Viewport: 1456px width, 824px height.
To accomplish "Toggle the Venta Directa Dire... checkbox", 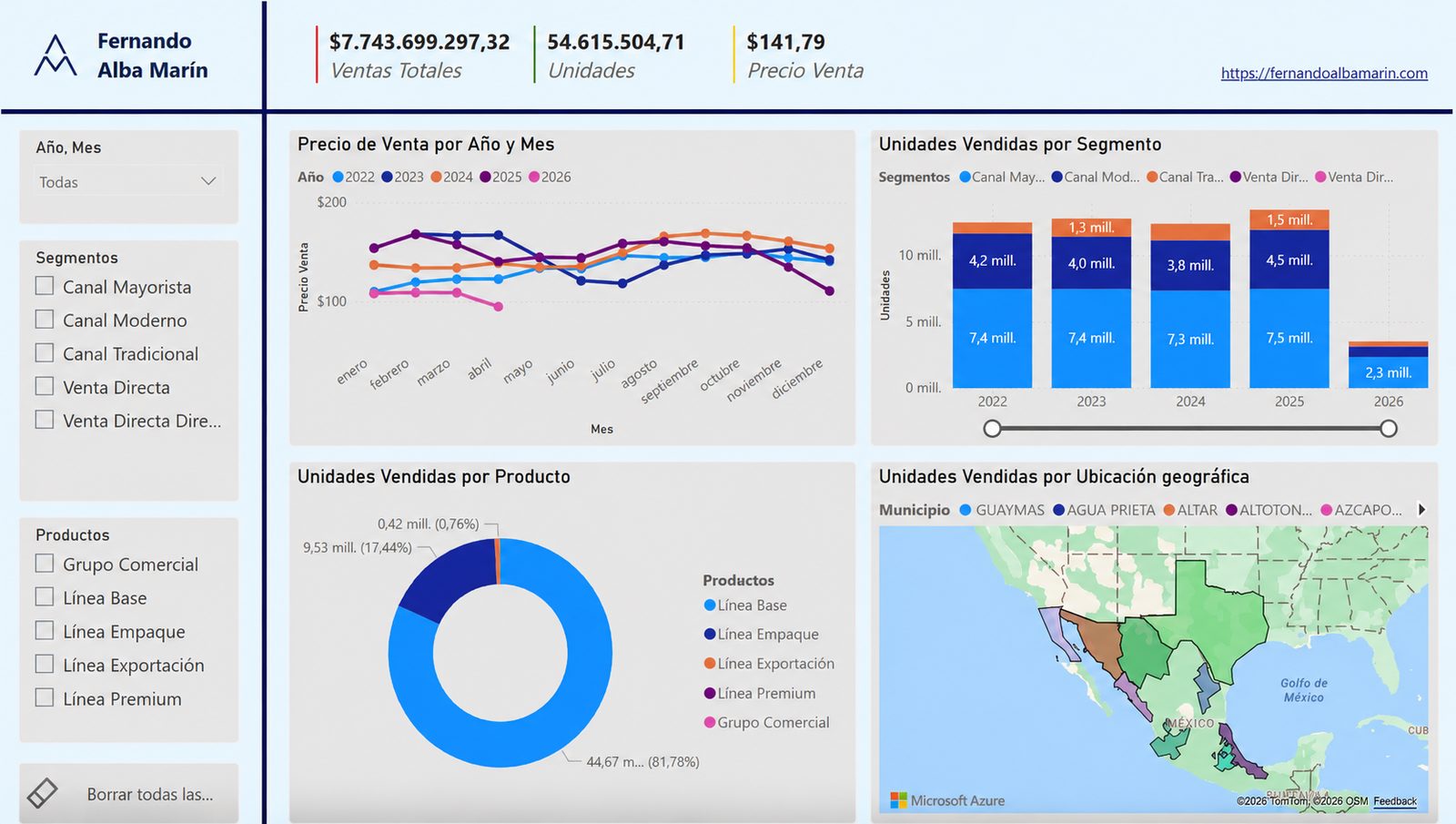I will (x=45, y=420).
